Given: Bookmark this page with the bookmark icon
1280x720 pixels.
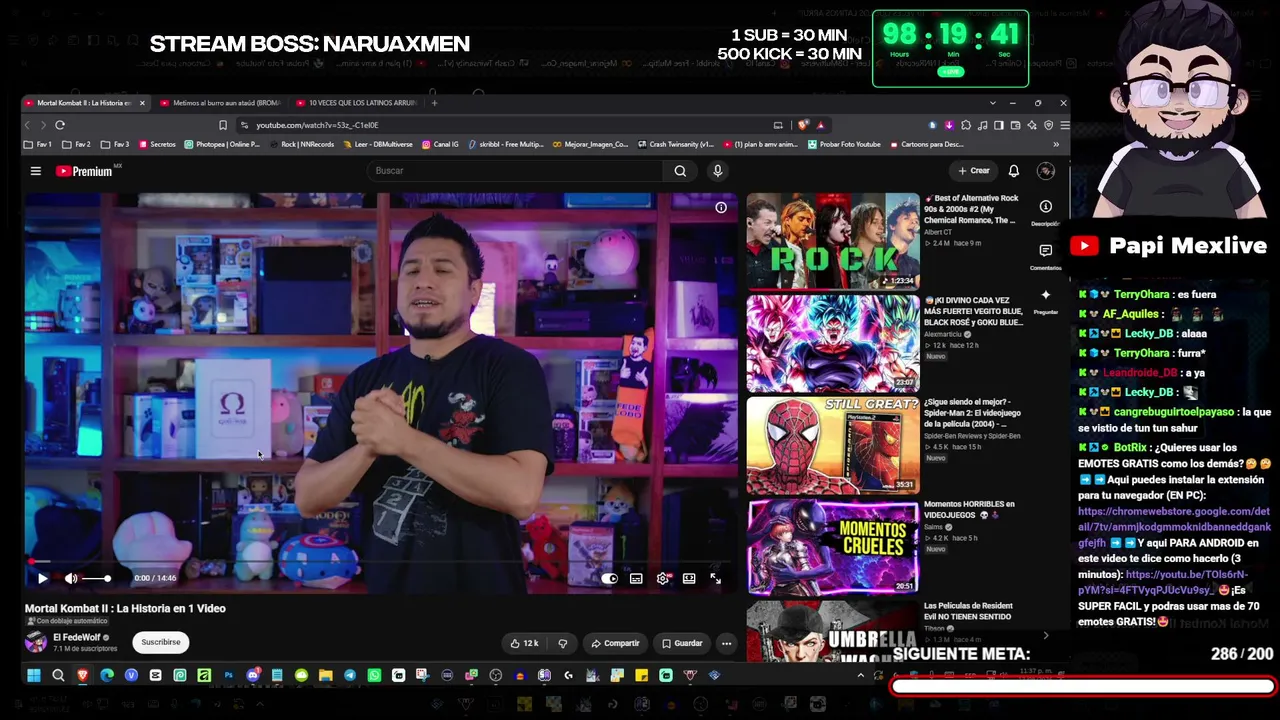Looking at the screenshot, I should point(223,125).
